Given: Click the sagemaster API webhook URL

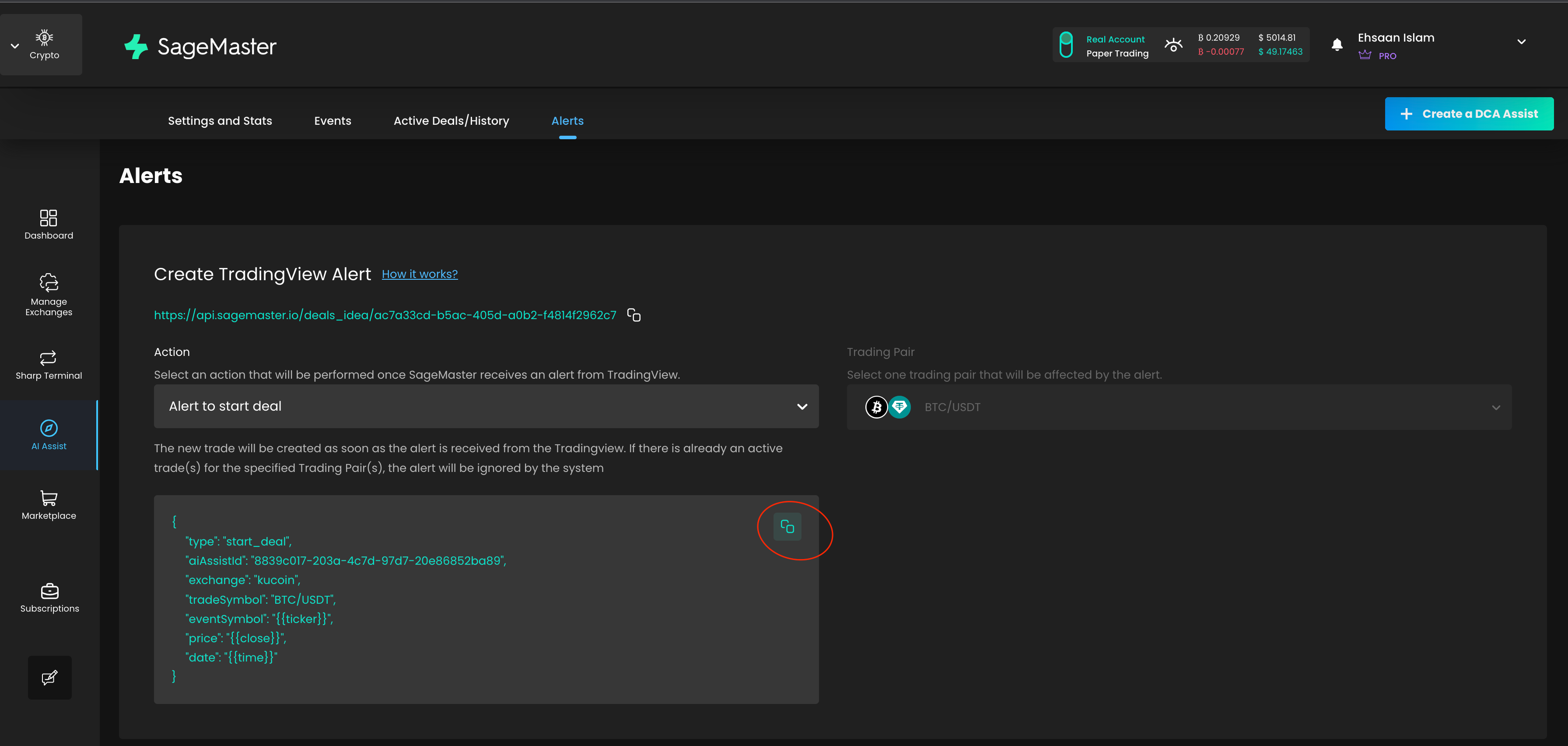Looking at the screenshot, I should pos(385,315).
